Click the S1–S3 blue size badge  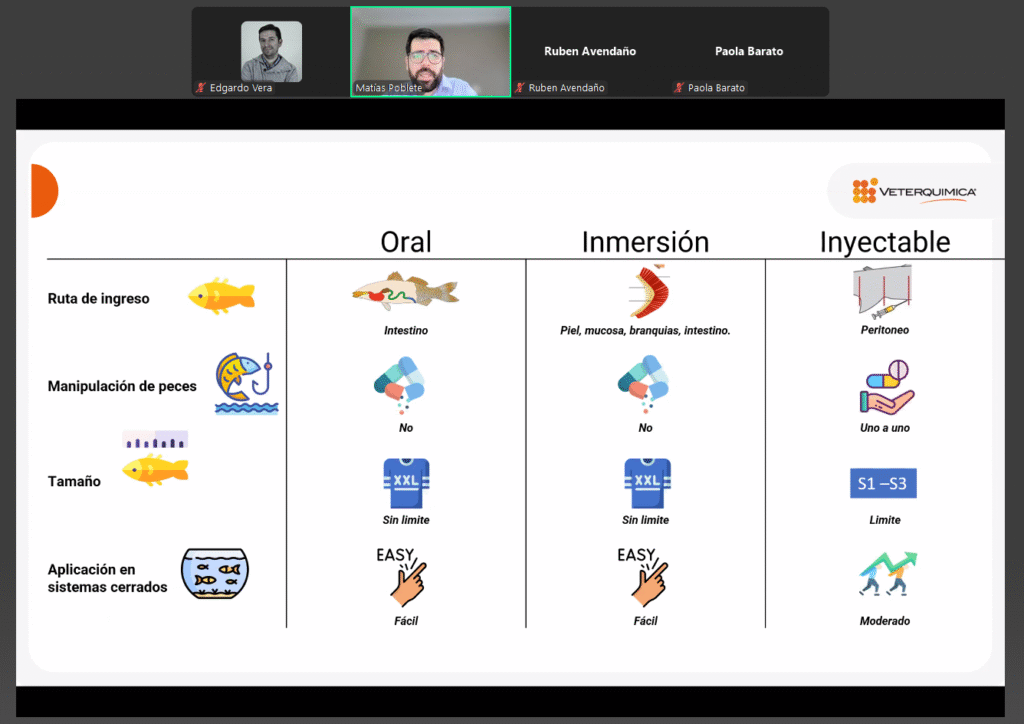[883, 483]
